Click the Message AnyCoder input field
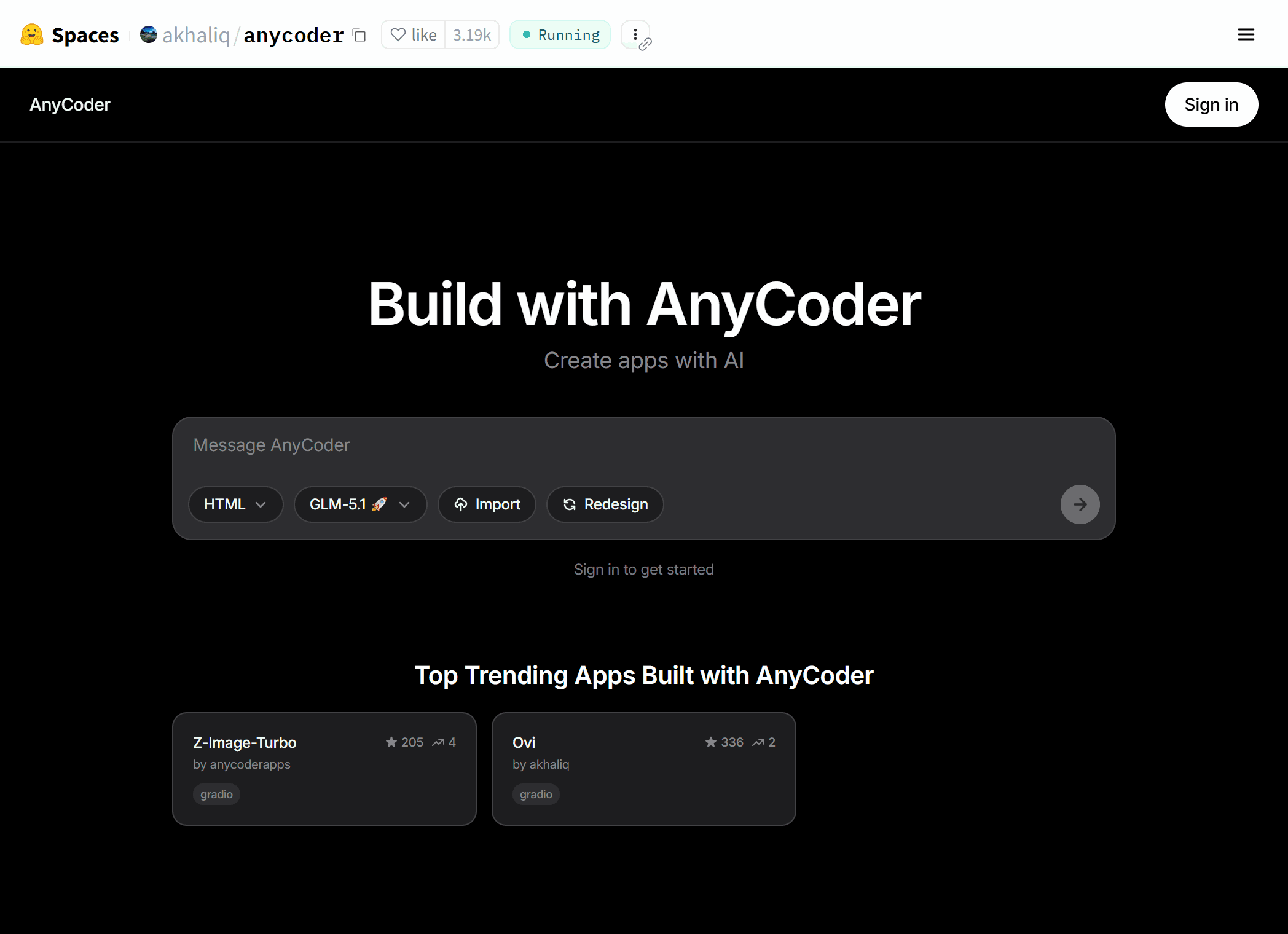Screen dimensions: 1288x934 tap(643, 445)
